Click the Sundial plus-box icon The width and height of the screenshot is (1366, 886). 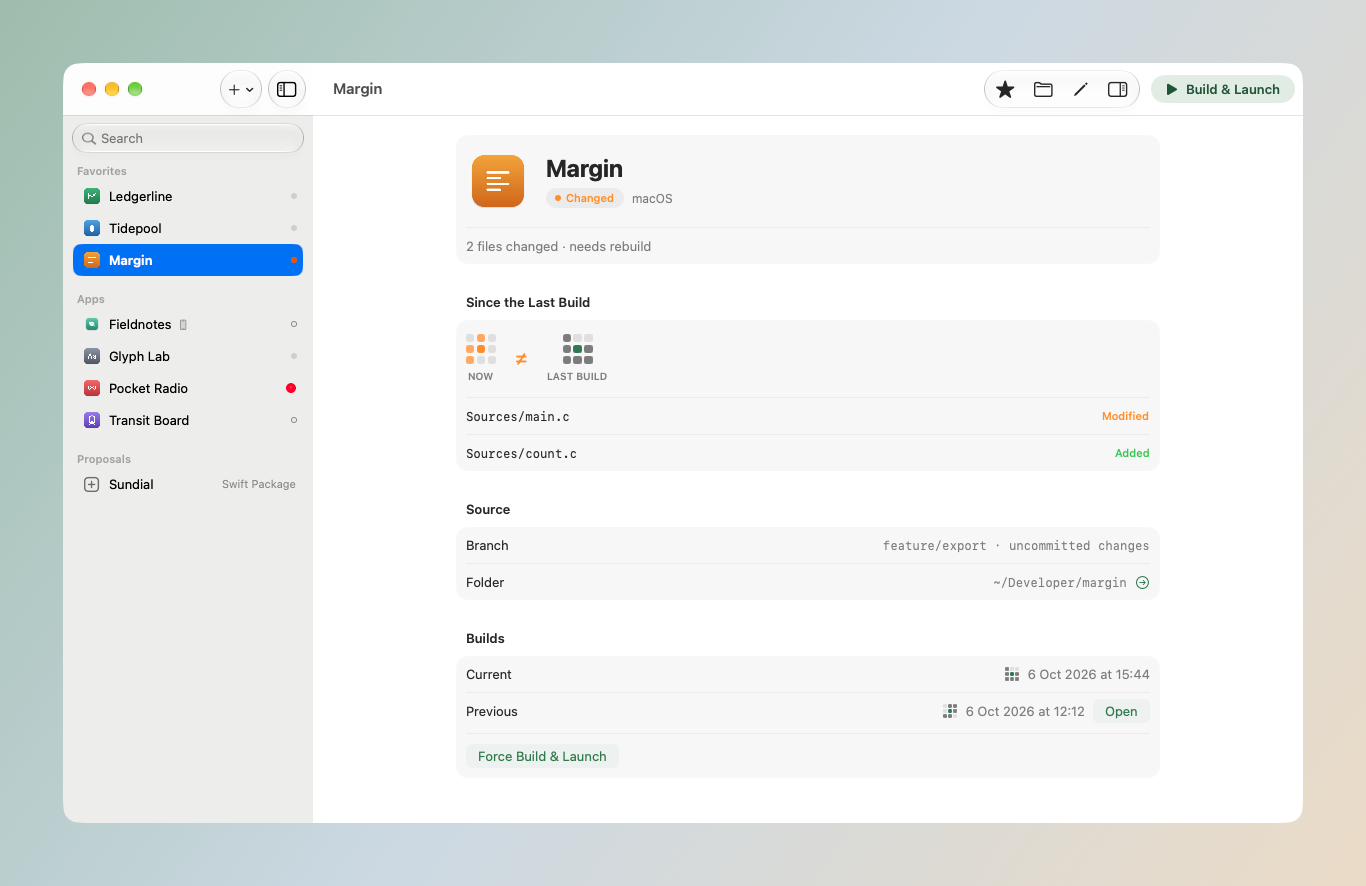tap(92, 484)
